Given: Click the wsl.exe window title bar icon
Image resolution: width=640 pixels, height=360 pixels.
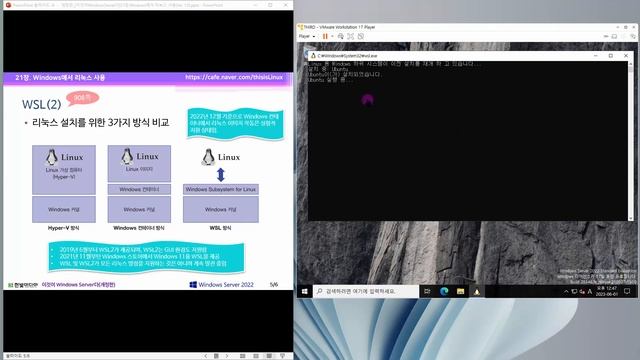Looking at the screenshot, I should [x=313, y=56].
